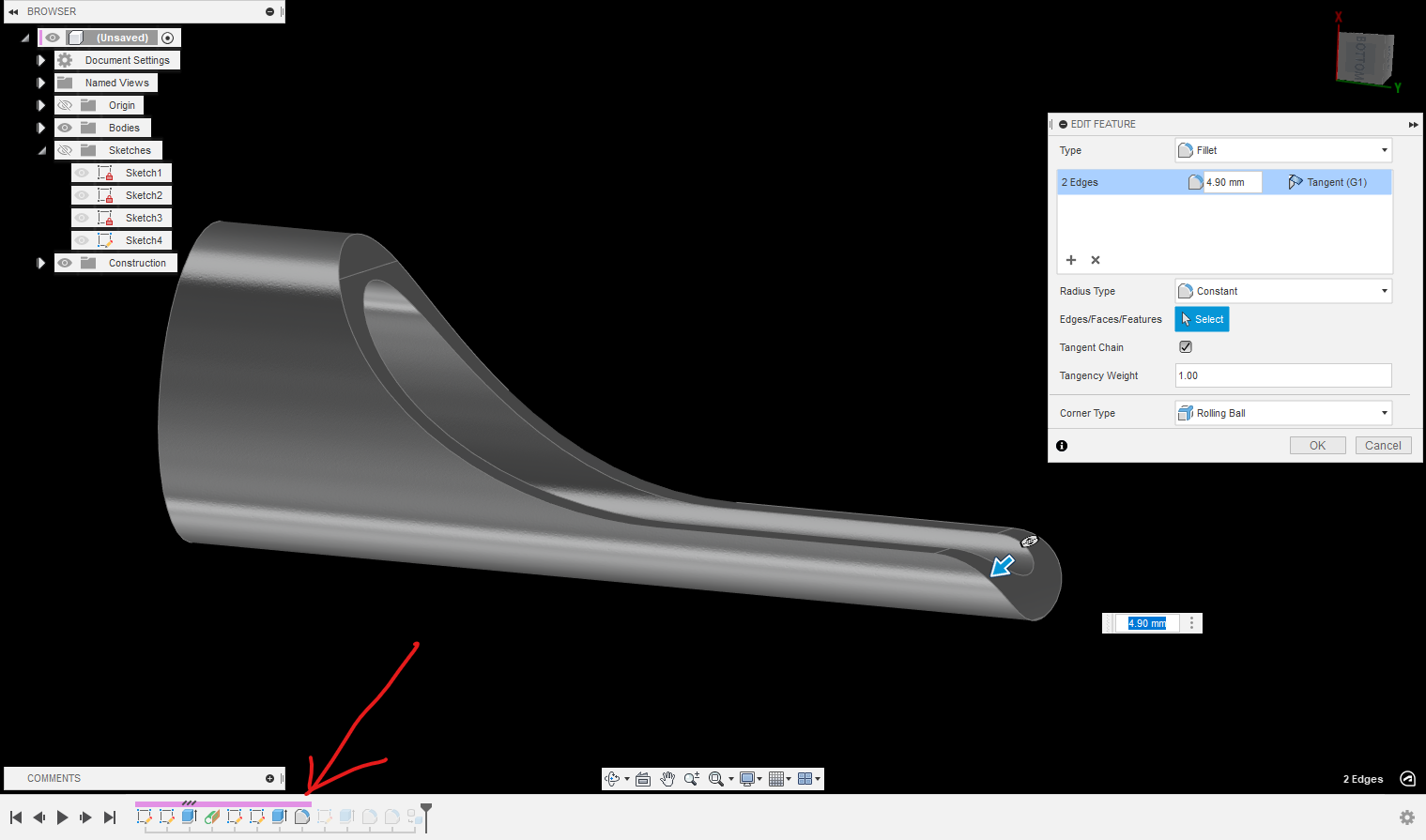Expand the Document Settings tree item
The image size is (1426, 840).
40,59
